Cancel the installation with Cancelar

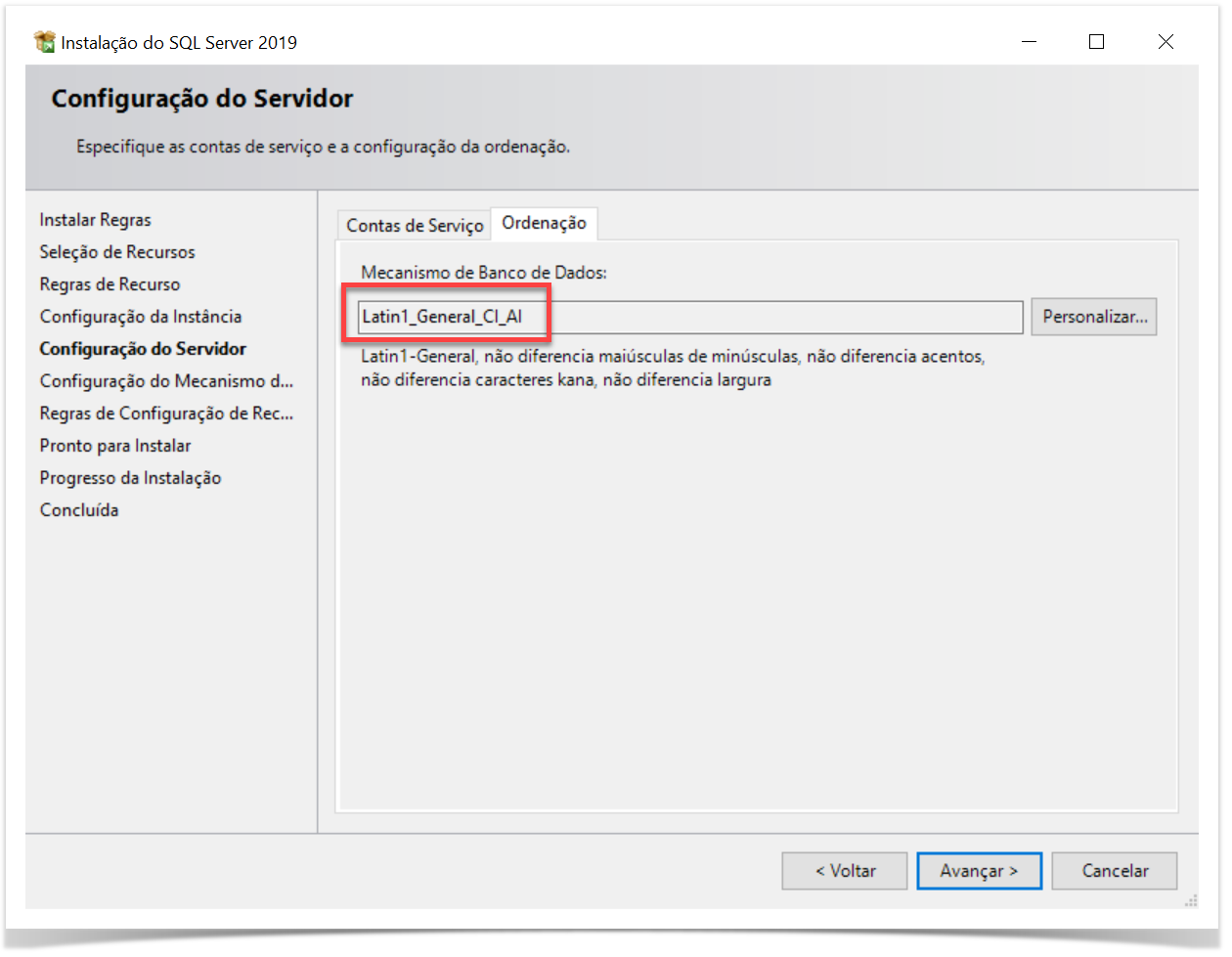pos(1115,871)
